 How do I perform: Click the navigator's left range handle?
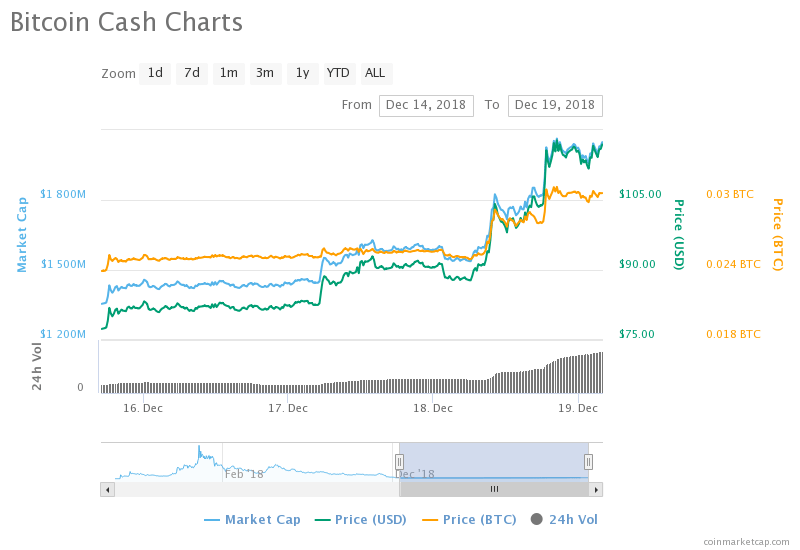point(399,462)
